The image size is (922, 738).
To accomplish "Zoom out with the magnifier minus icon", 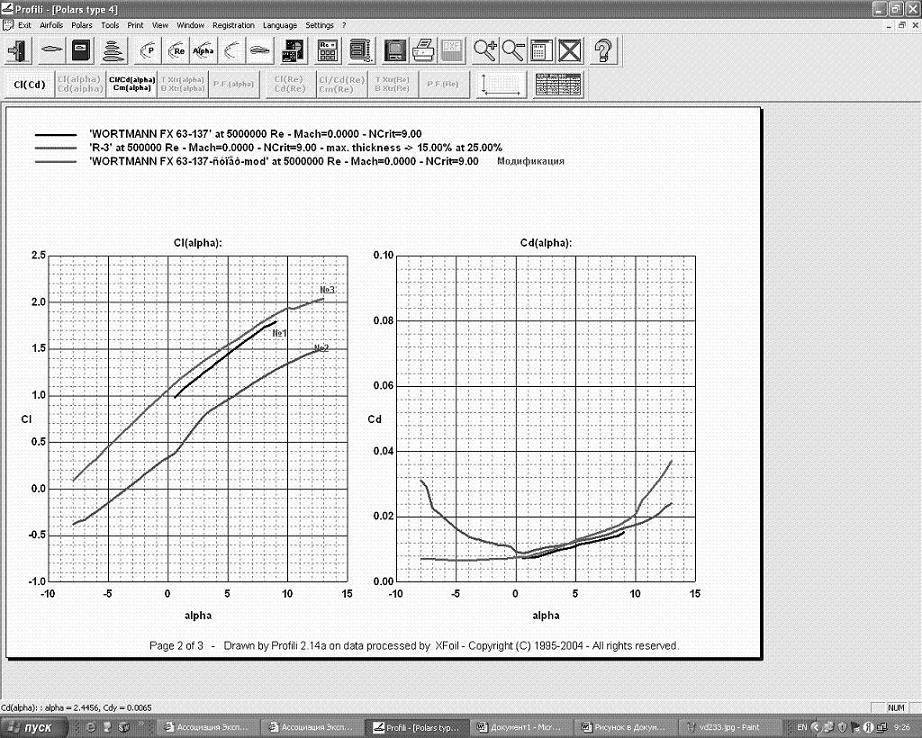I will pos(513,48).
